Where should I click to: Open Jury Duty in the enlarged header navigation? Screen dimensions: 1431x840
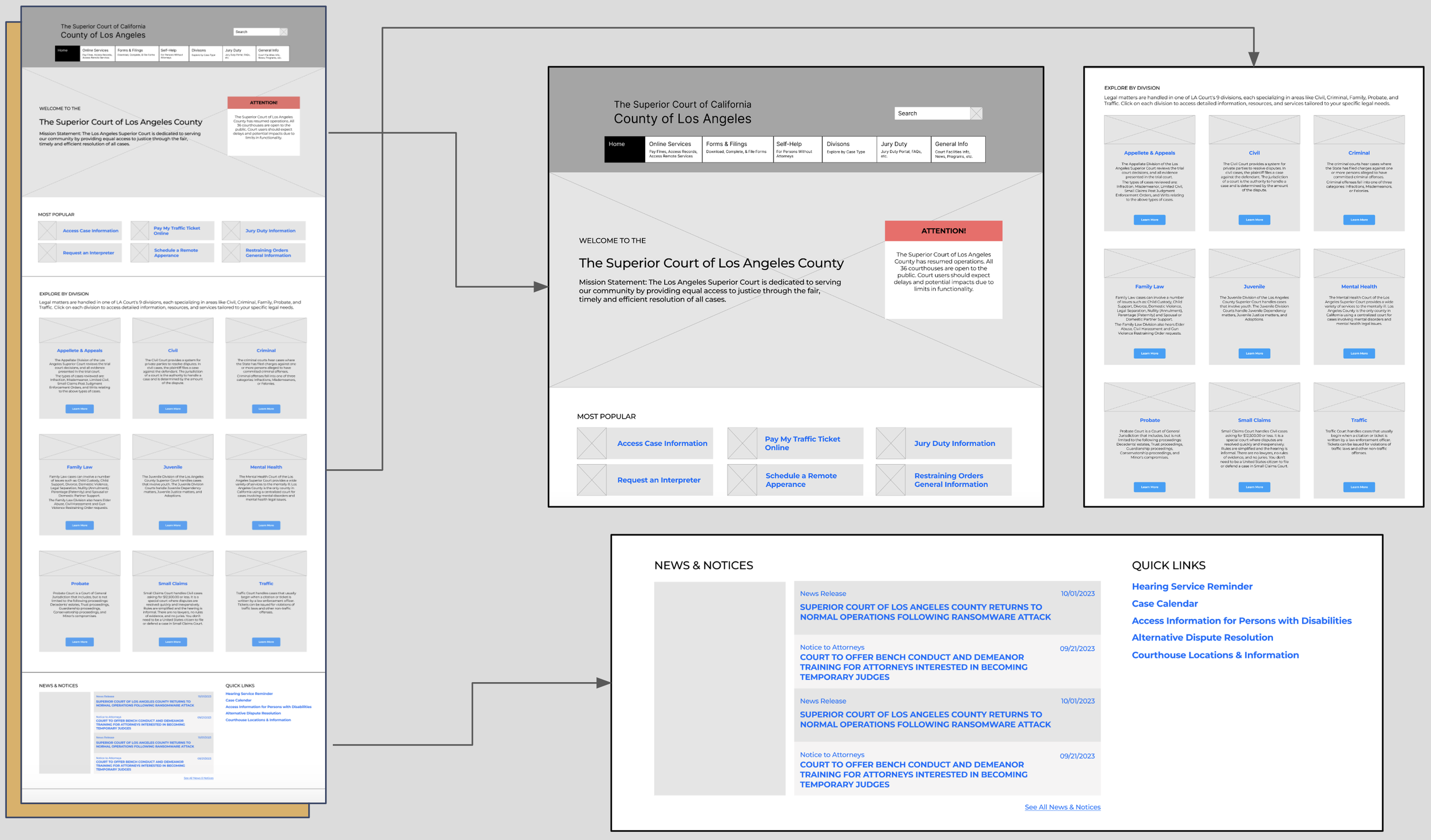coord(904,149)
